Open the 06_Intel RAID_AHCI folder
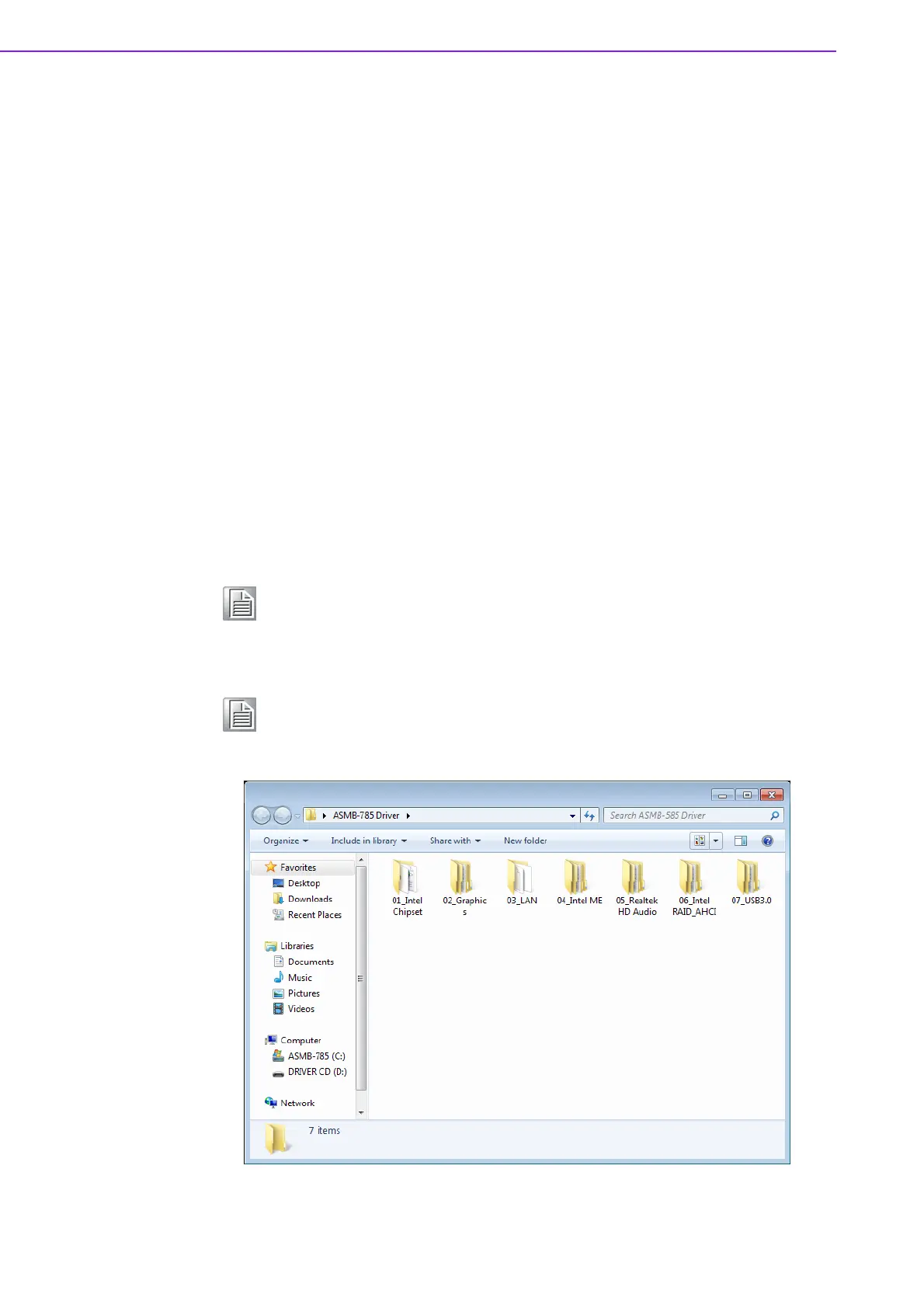924x1308 pixels. click(x=694, y=887)
